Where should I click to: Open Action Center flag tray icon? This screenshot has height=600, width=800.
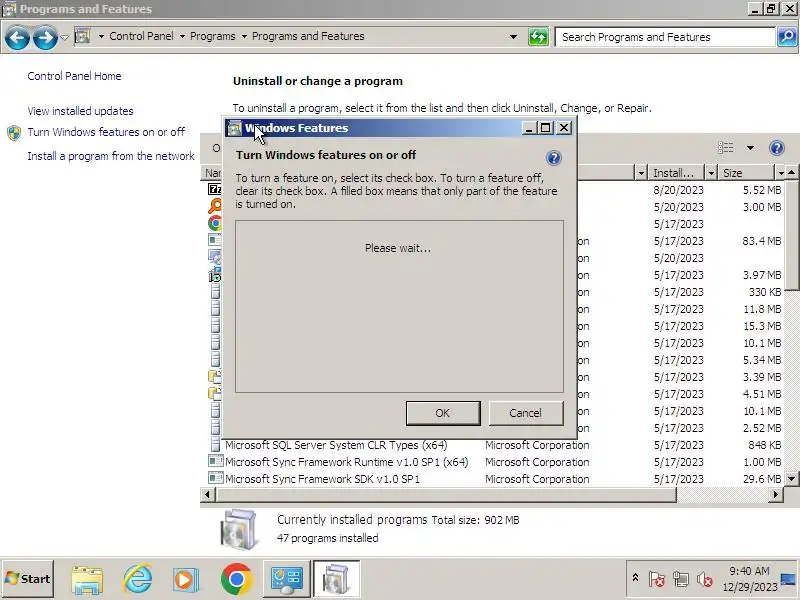coord(657,579)
